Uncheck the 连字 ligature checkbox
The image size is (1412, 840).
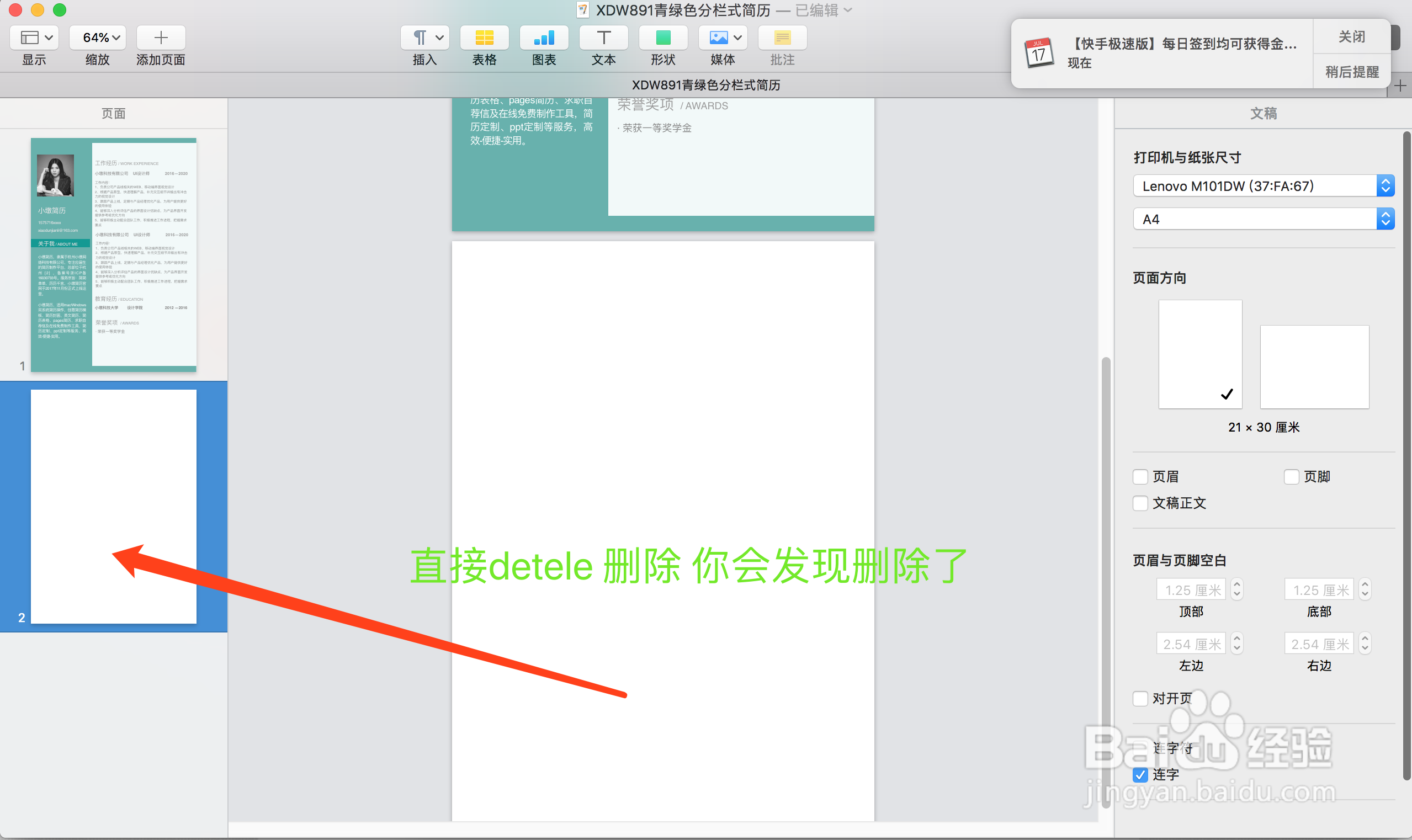pyautogui.click(x=1140, y=774)
